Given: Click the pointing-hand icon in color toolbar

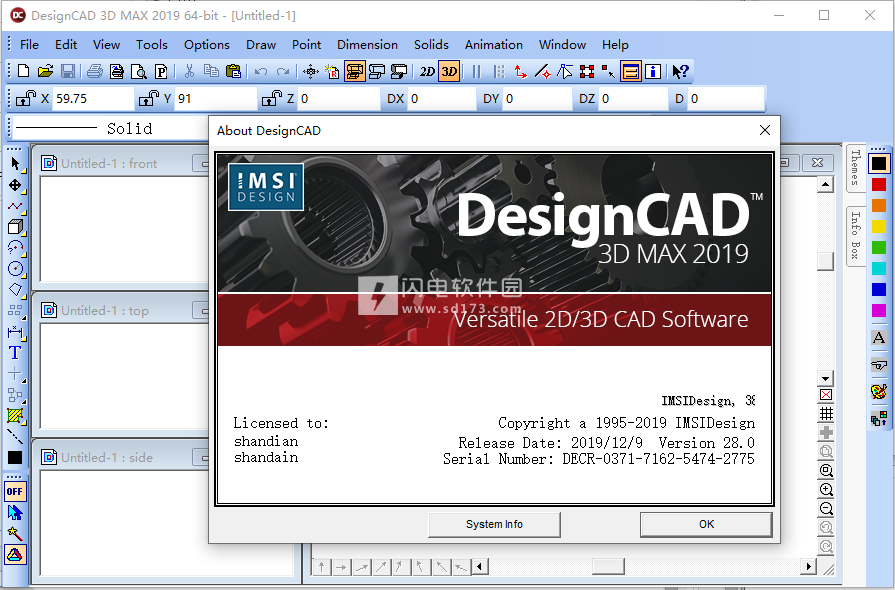Looking at the screenshot, I should [x=879, y=365].
